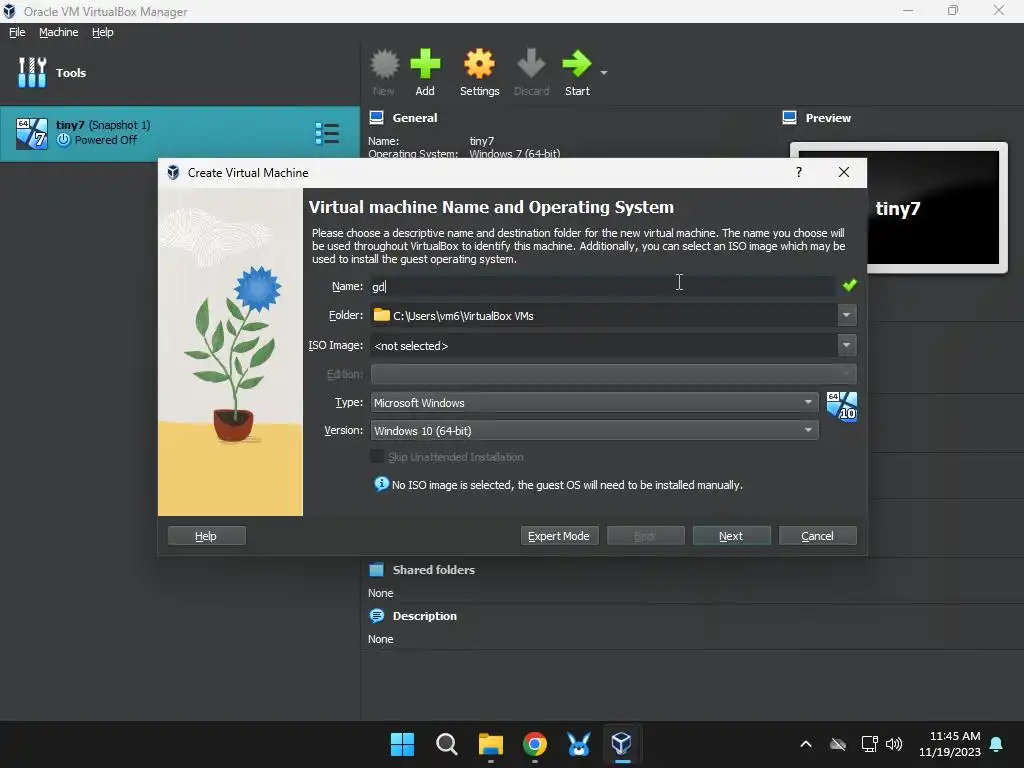Expand the Start button dropdown arrow
The height and width of the screenshot is (768, 1024).
pyautogui.click(x=603, y=72)
